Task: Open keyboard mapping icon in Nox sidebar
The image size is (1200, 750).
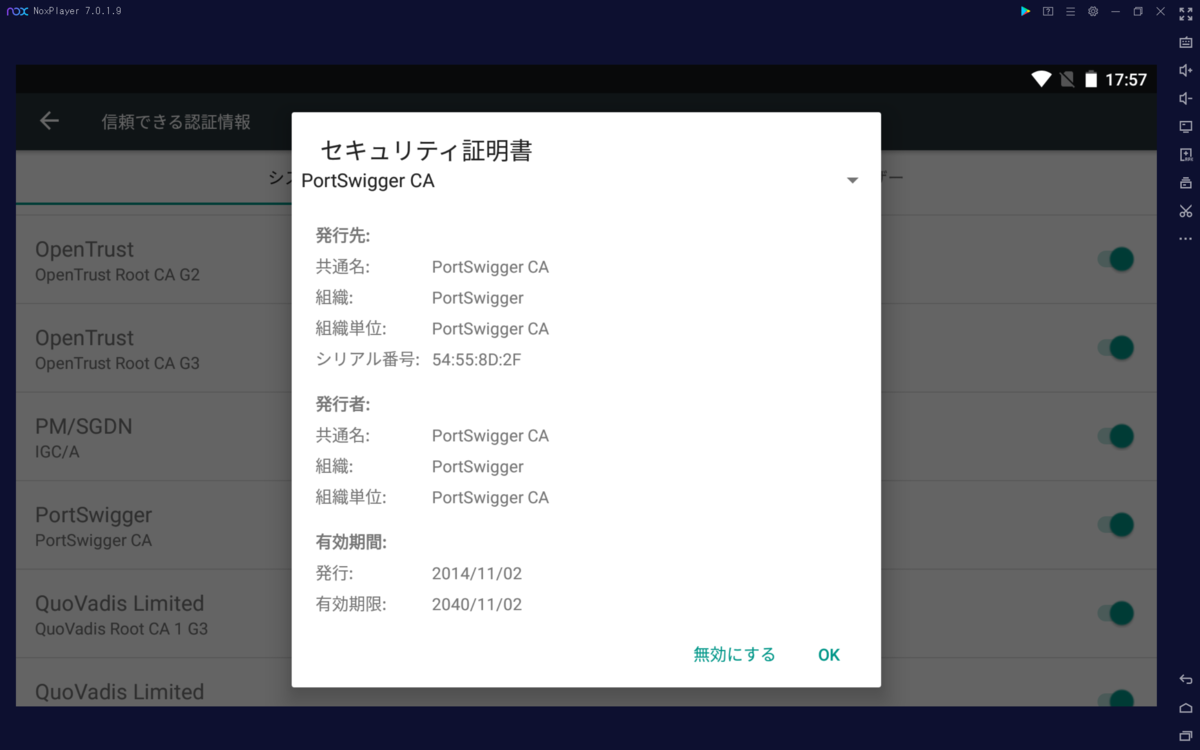Action: tap(1186, 42)
